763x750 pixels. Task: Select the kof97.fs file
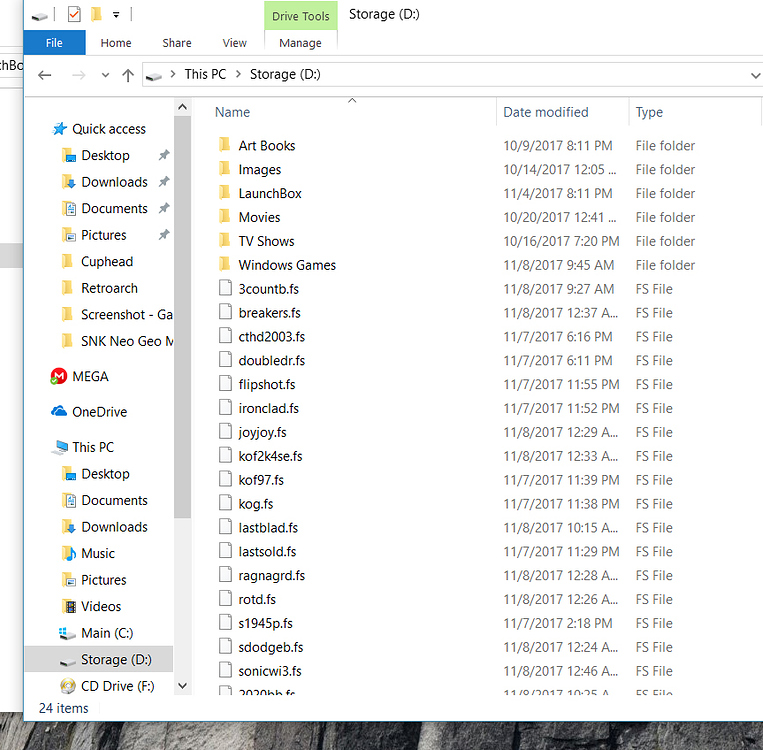click(x=260, y=480)
